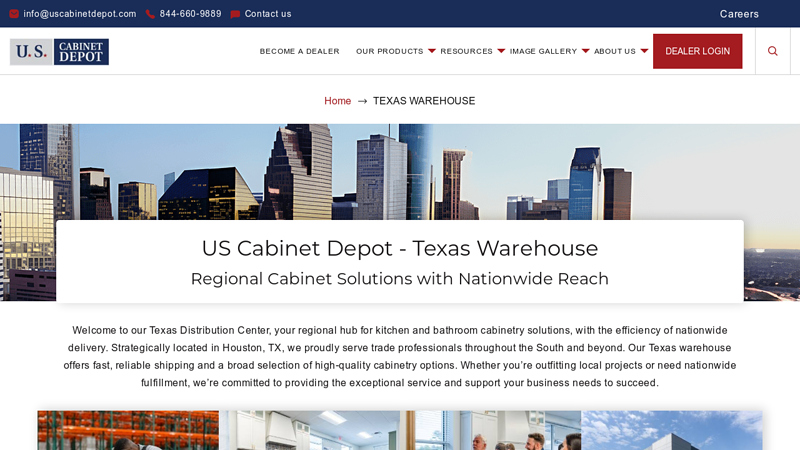The width and height of the screenshot is (800, 450).
Task: Open the Contact us link
Action: [268, 14]
